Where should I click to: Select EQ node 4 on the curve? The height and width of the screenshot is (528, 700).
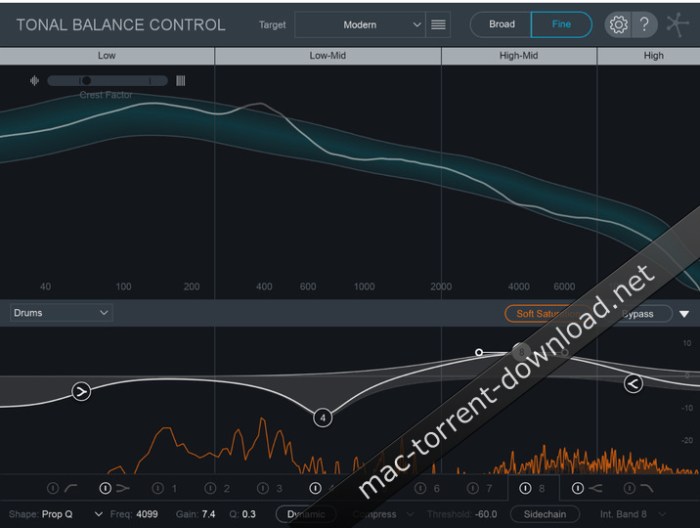[x=322, y=418]
